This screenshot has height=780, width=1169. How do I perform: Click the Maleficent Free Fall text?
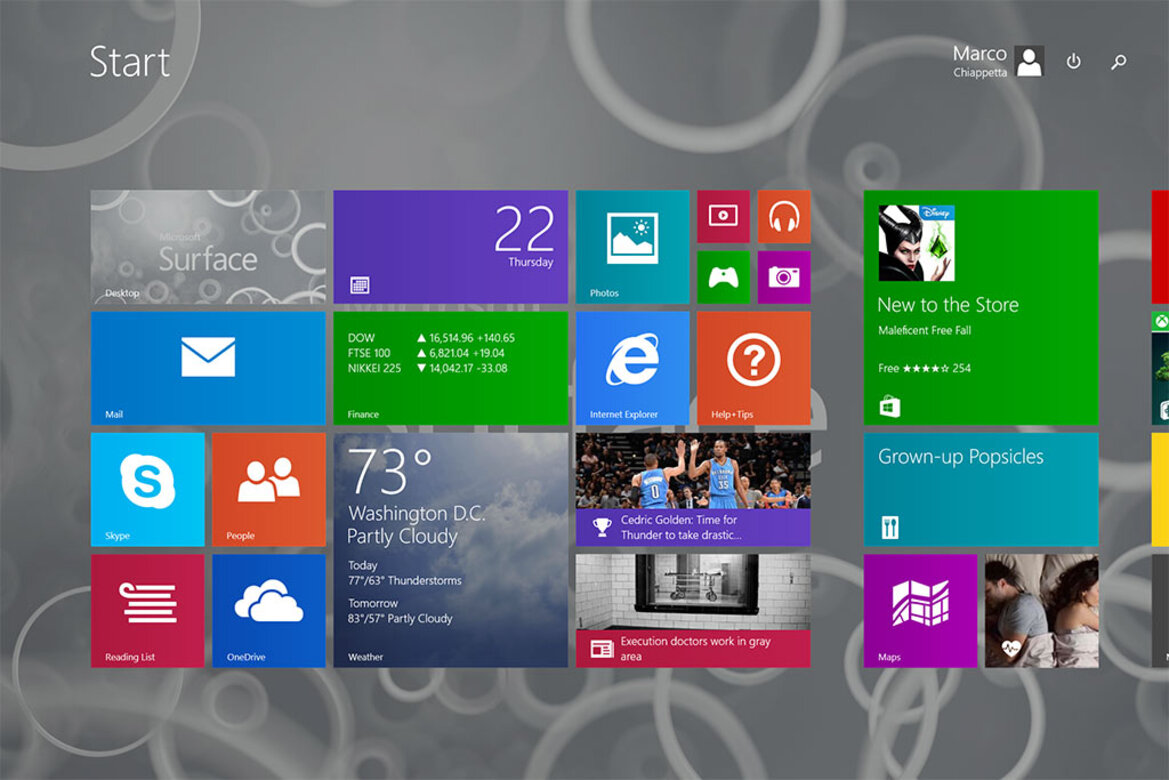[x=924, y=330]
